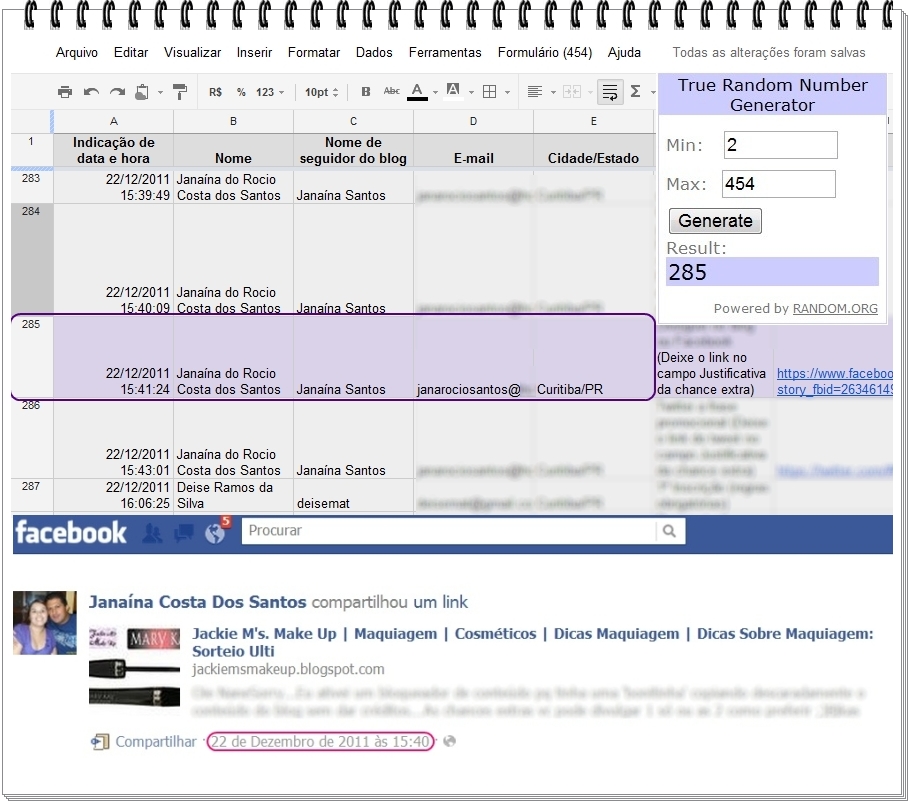Viewport: 910px width, 803px height.
Task: Click the Print icon in the toolbar
Action: click(65, 92)
